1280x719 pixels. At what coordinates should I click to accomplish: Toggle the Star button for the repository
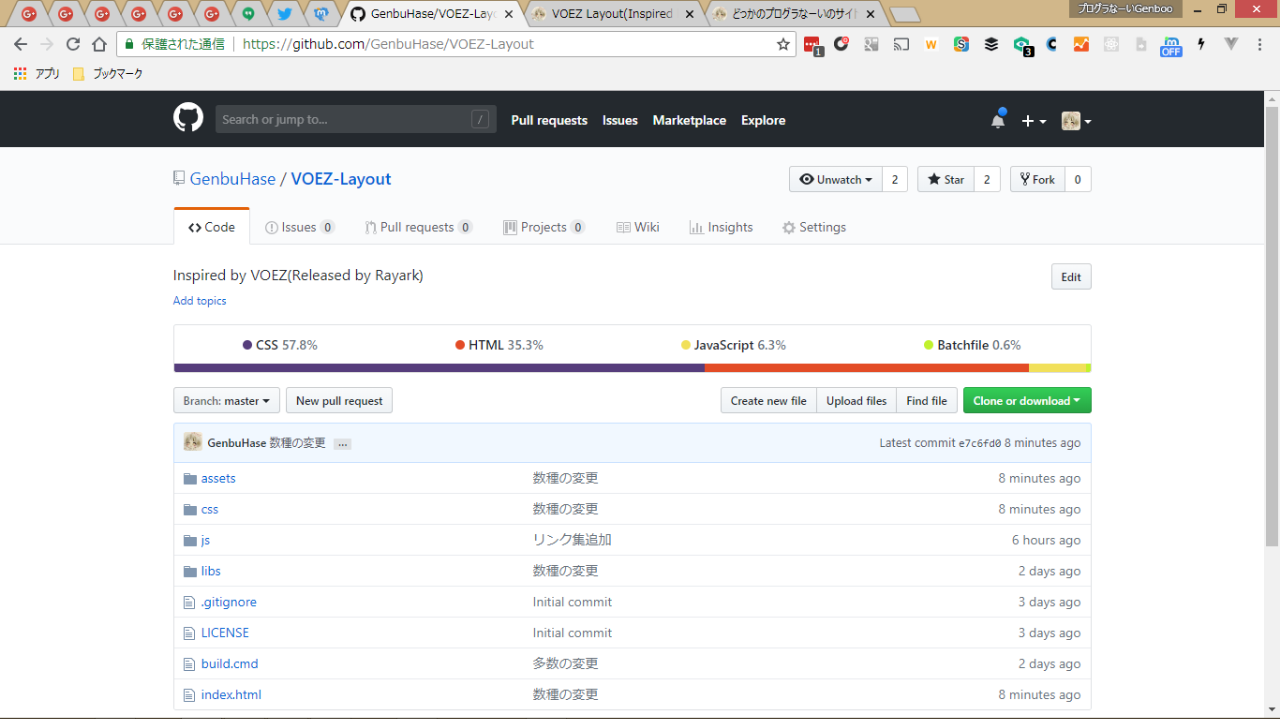(x=945, y=179)
